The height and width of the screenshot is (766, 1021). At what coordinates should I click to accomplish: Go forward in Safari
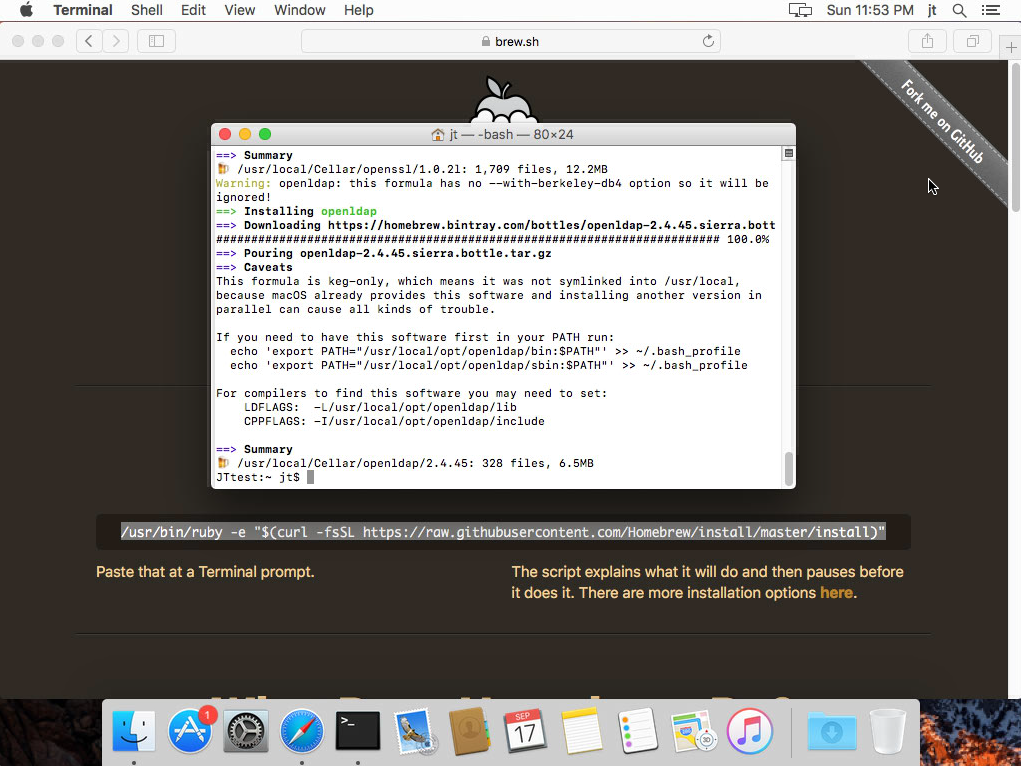tap(116, 41)
